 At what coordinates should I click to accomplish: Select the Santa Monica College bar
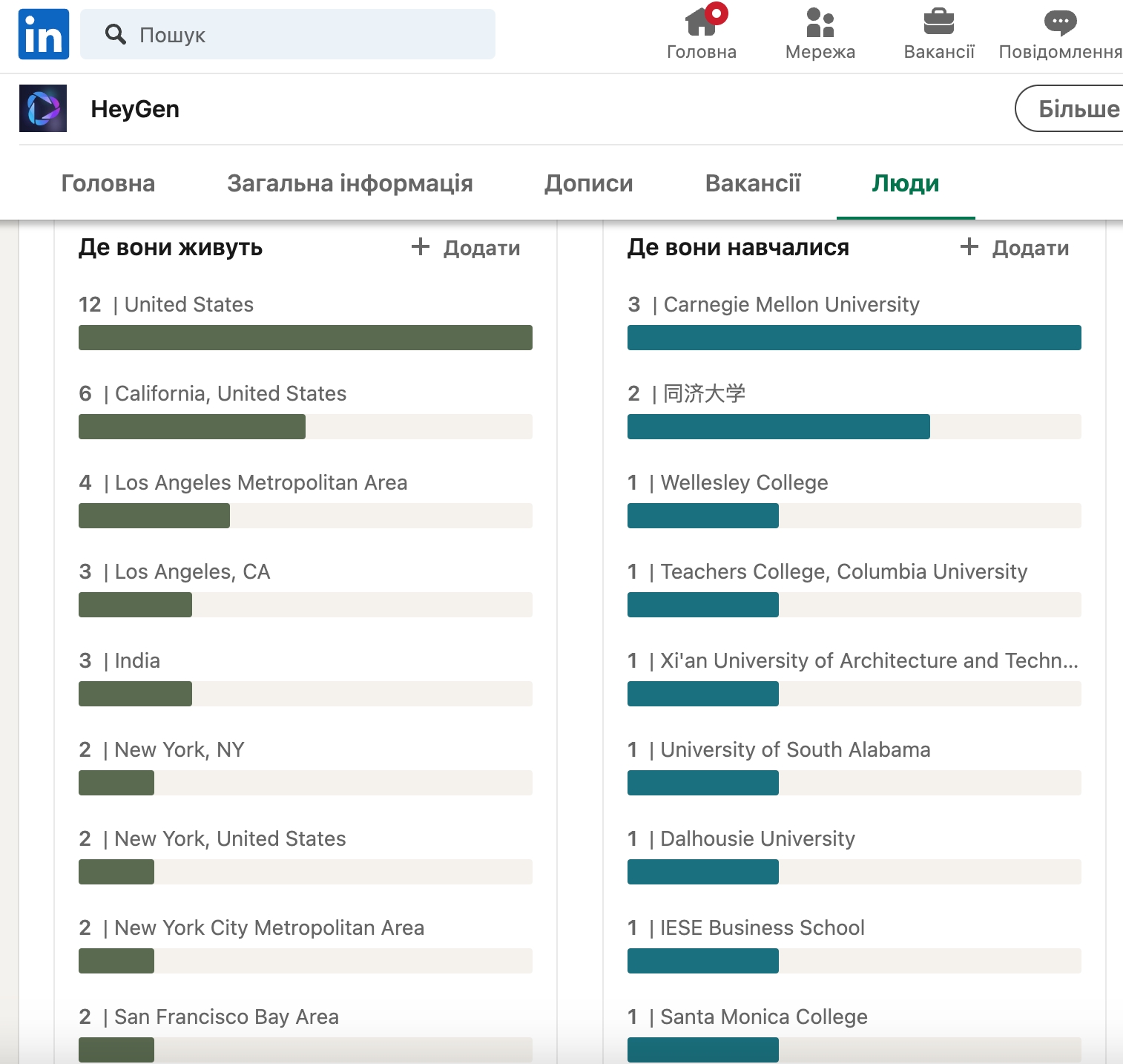tap(854, 1050)
